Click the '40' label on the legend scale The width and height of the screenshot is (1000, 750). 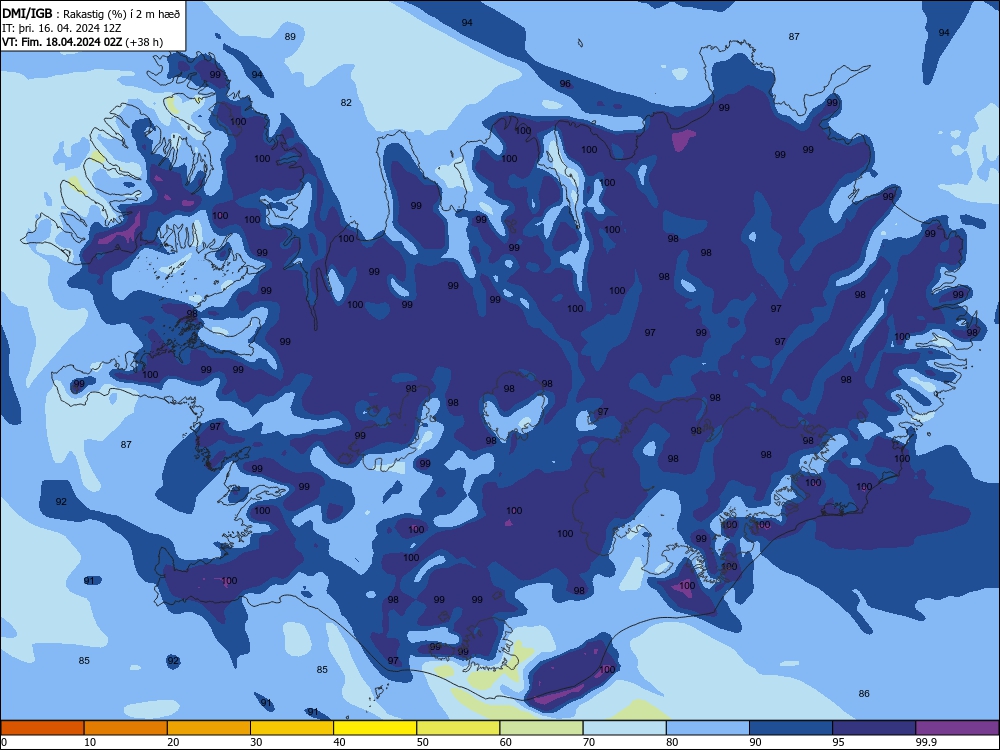[339, 742]
